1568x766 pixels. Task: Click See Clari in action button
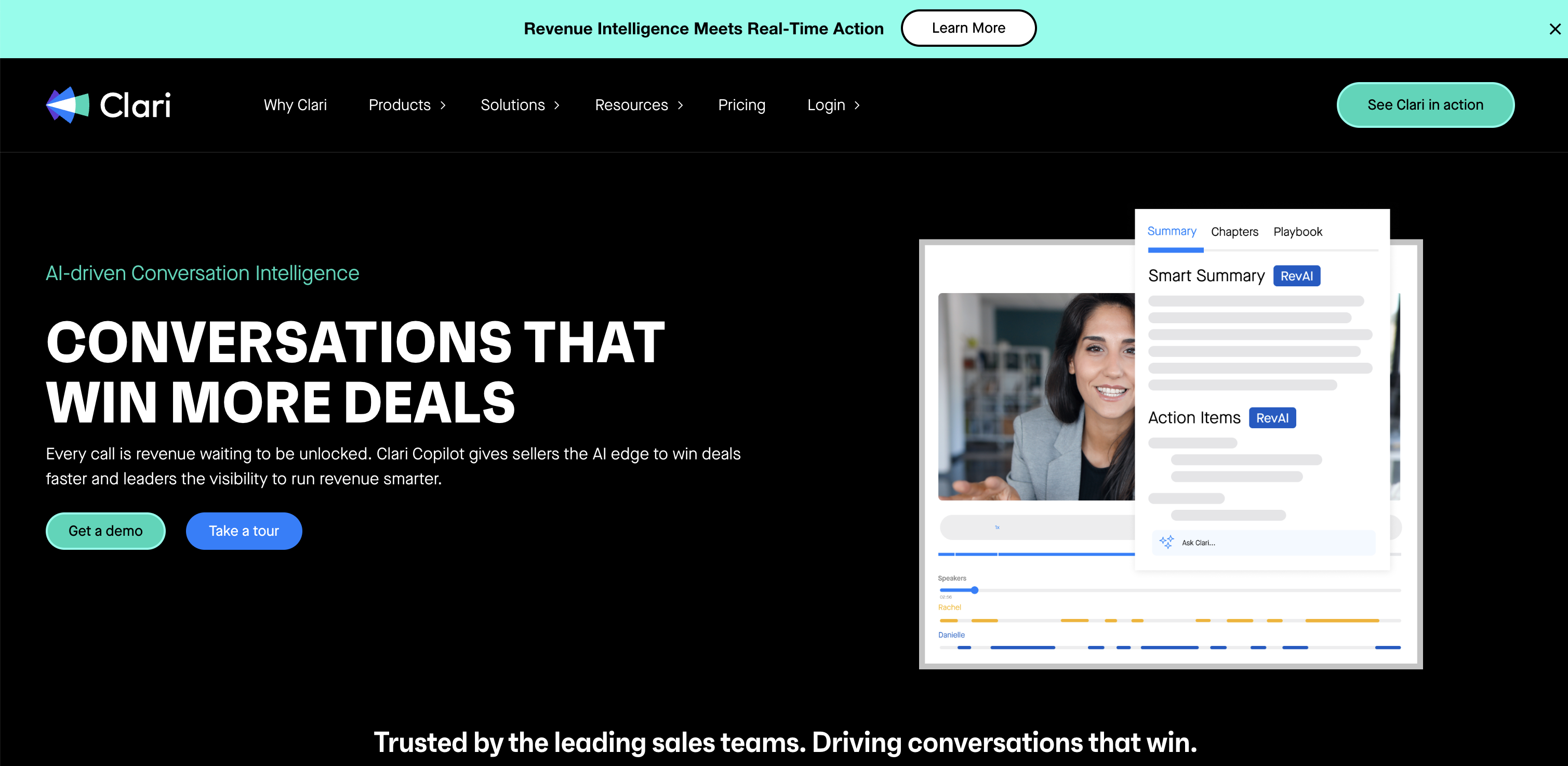[x=1425, y=105]
